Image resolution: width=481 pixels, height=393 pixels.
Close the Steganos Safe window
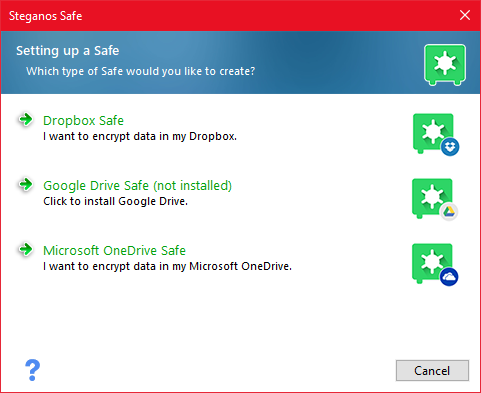(x=465, y=15)
